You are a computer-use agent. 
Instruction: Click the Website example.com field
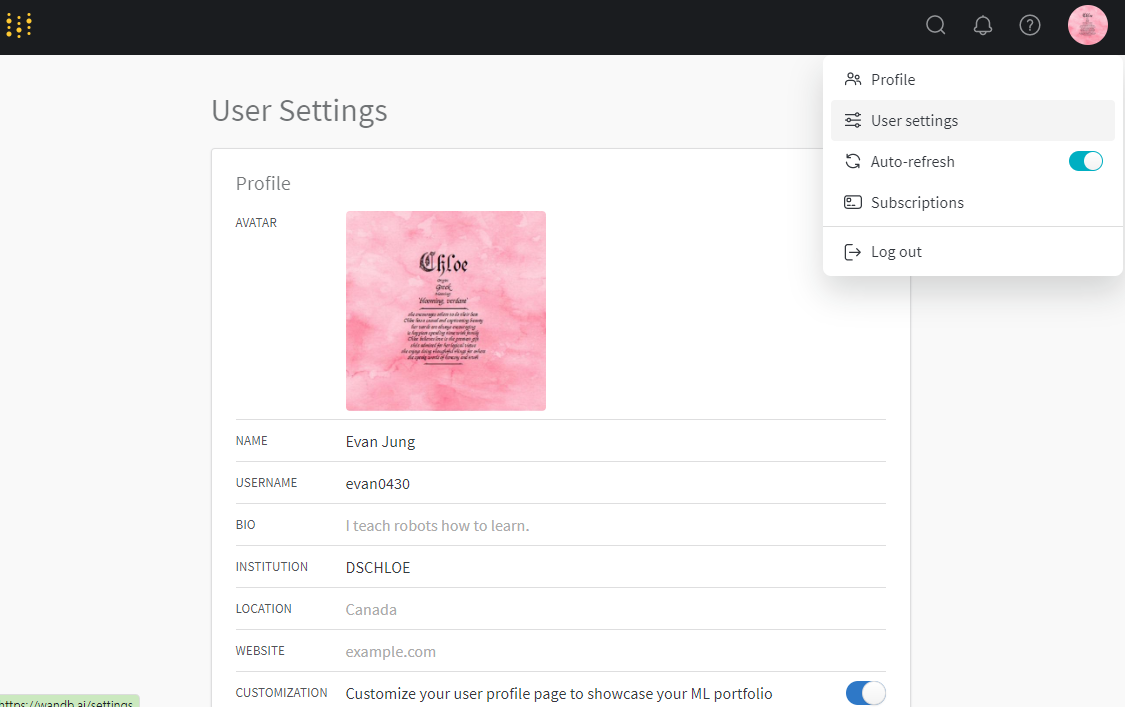616,652
